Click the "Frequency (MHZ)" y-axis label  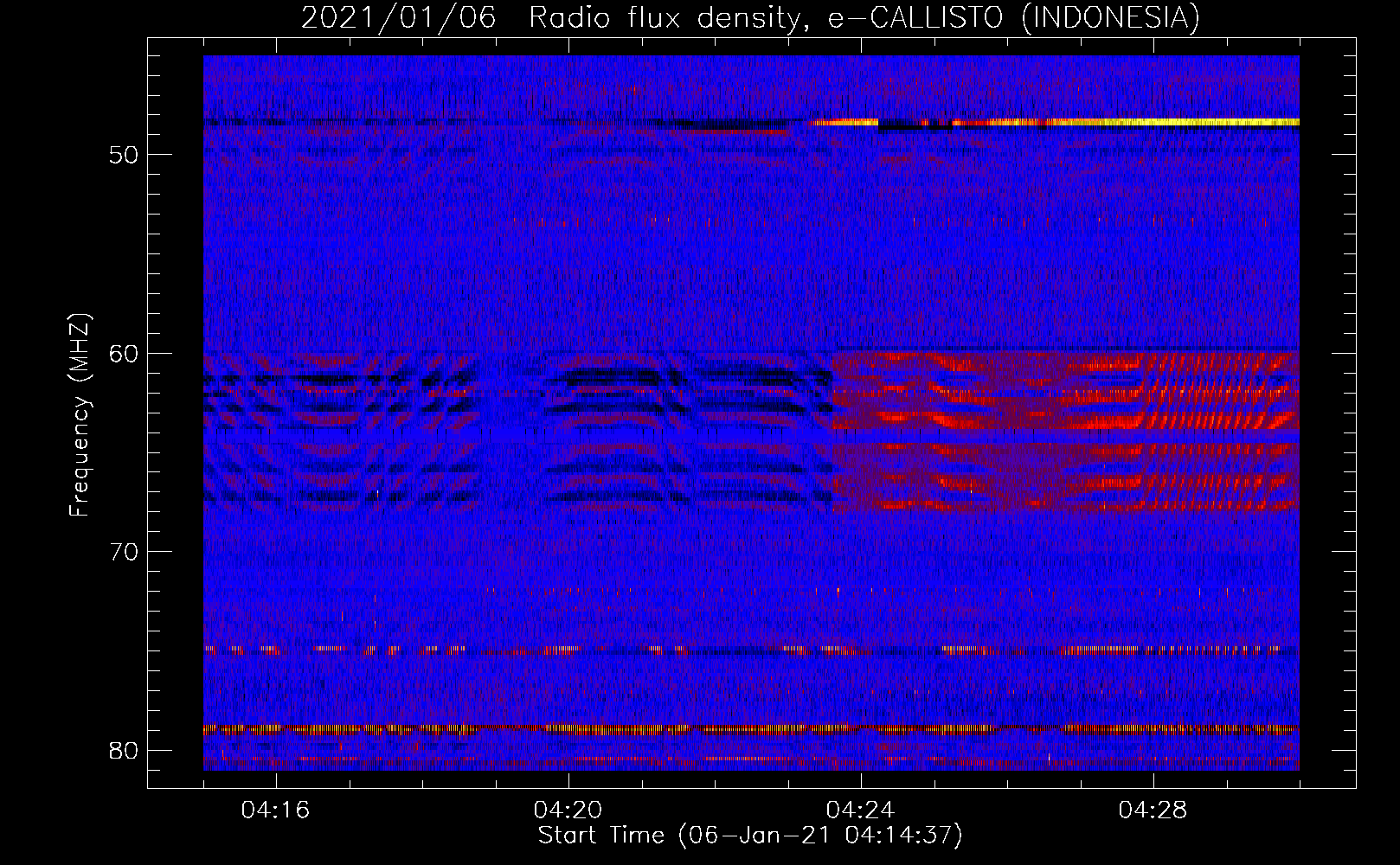tap(80, 416)
